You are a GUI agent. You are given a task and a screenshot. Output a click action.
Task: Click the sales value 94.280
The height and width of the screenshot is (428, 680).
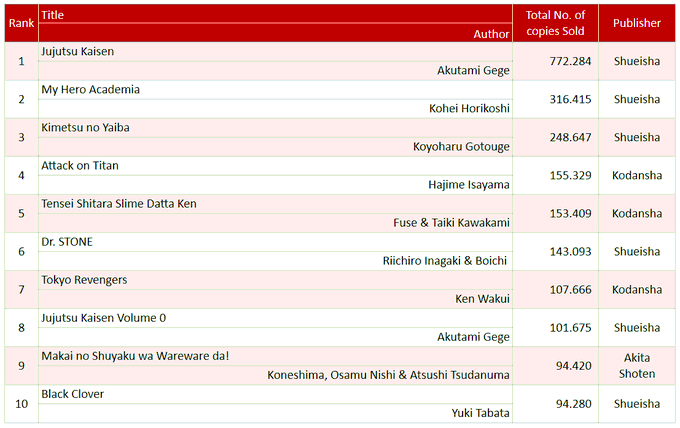pos(574,404)
